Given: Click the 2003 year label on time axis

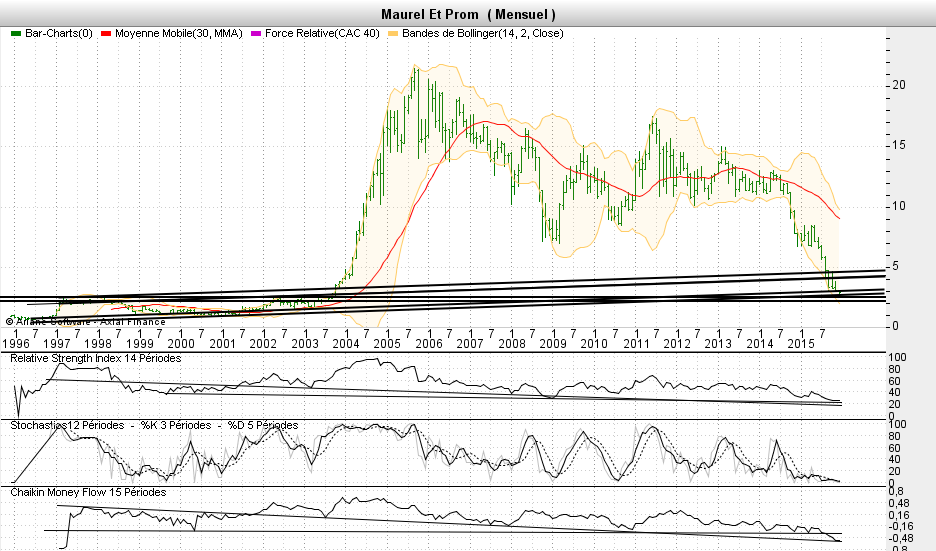Looking at the screenshot, I should 304,343.
